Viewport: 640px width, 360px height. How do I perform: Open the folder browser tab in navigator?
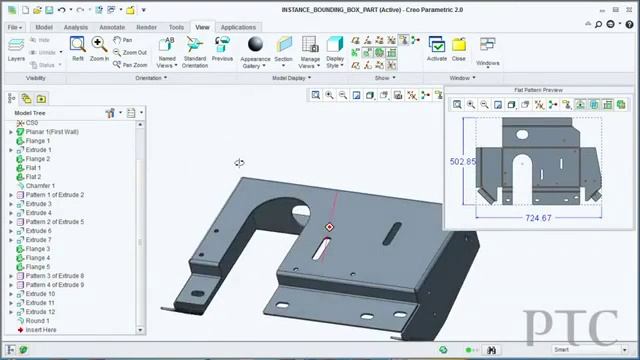[41, 98]
